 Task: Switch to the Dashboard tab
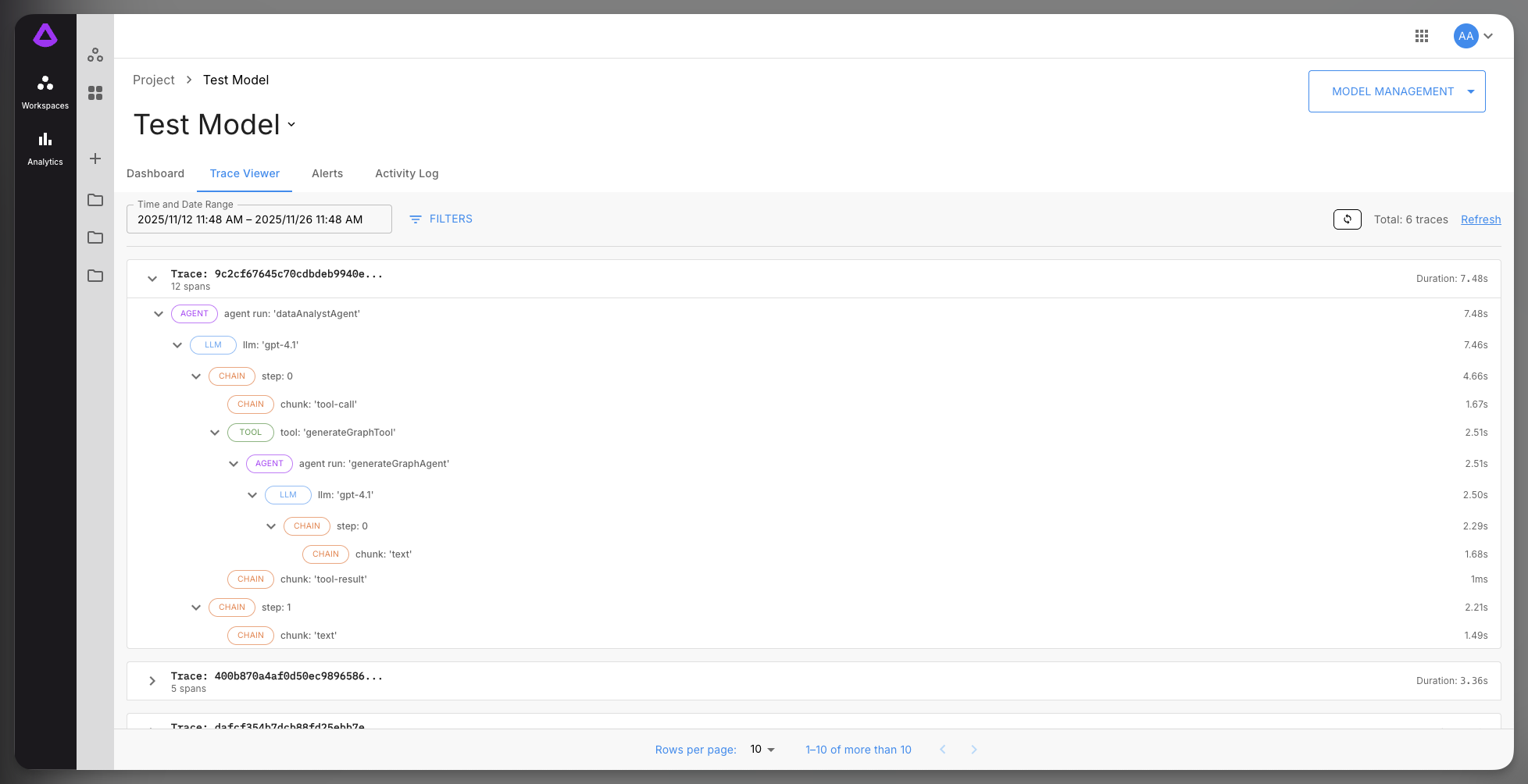[155, 173]
